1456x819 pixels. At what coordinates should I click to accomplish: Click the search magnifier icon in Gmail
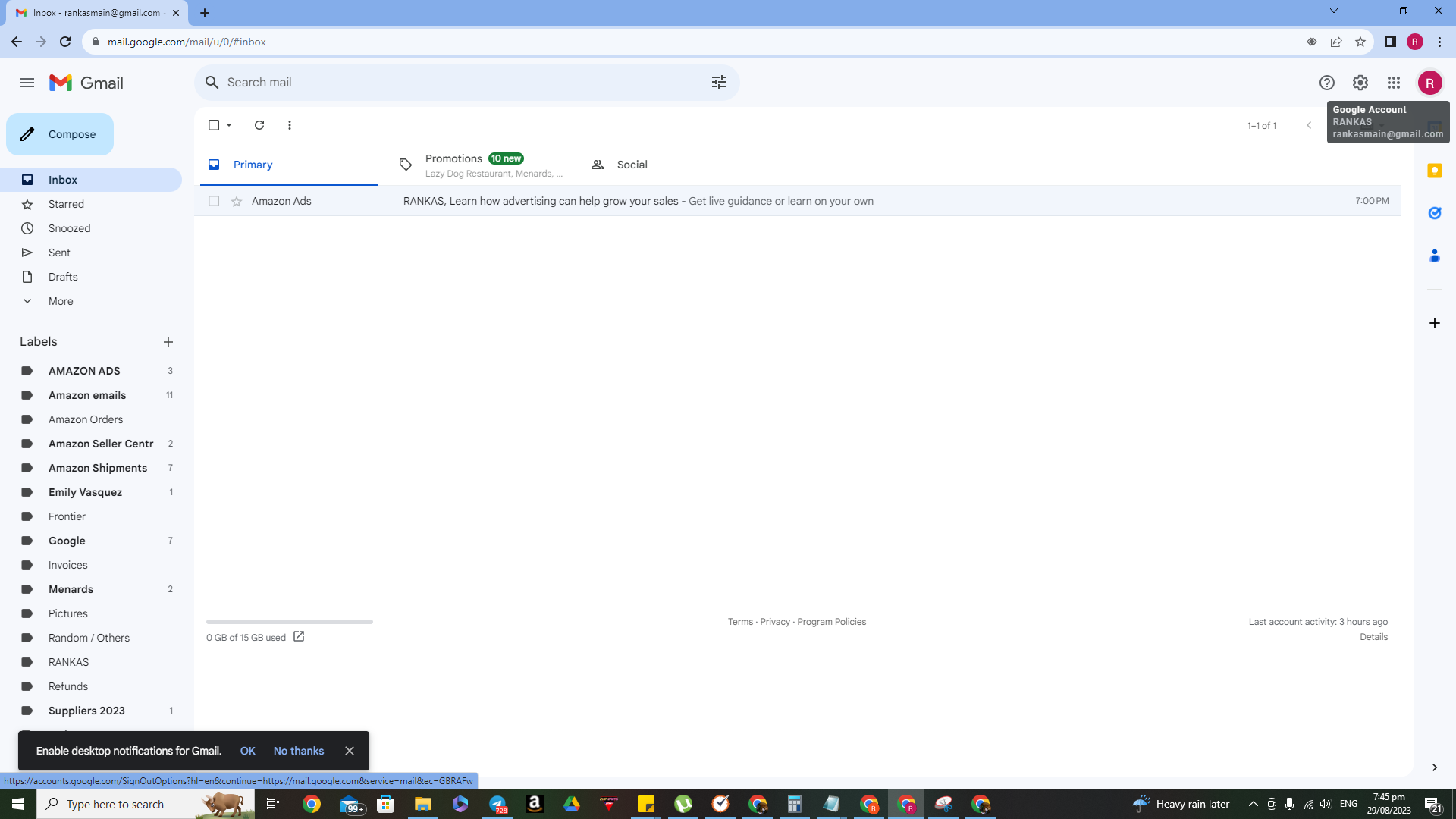[x=212, y=83]
